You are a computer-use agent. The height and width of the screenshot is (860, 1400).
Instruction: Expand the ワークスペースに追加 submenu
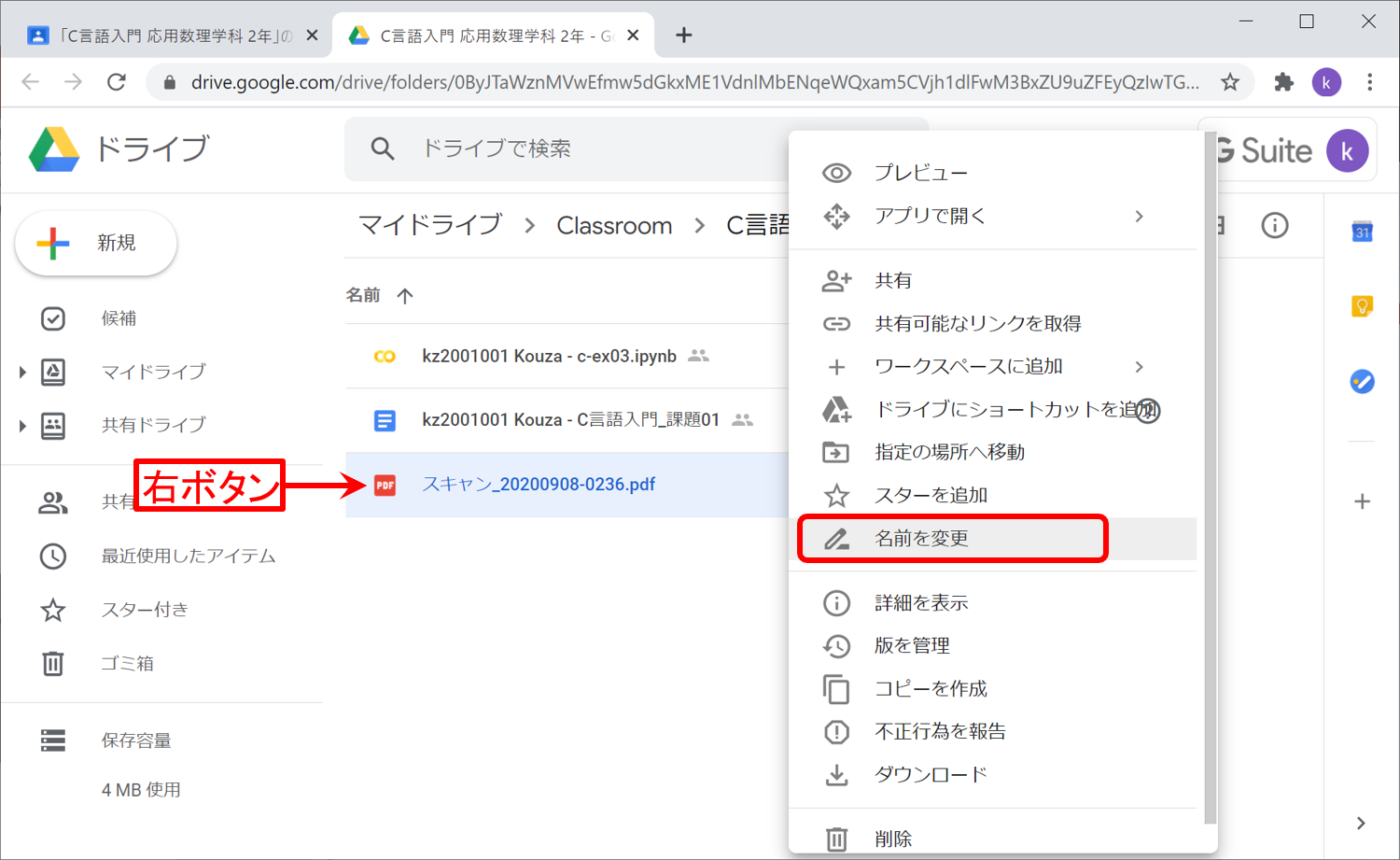click(x=1139, y=367)
